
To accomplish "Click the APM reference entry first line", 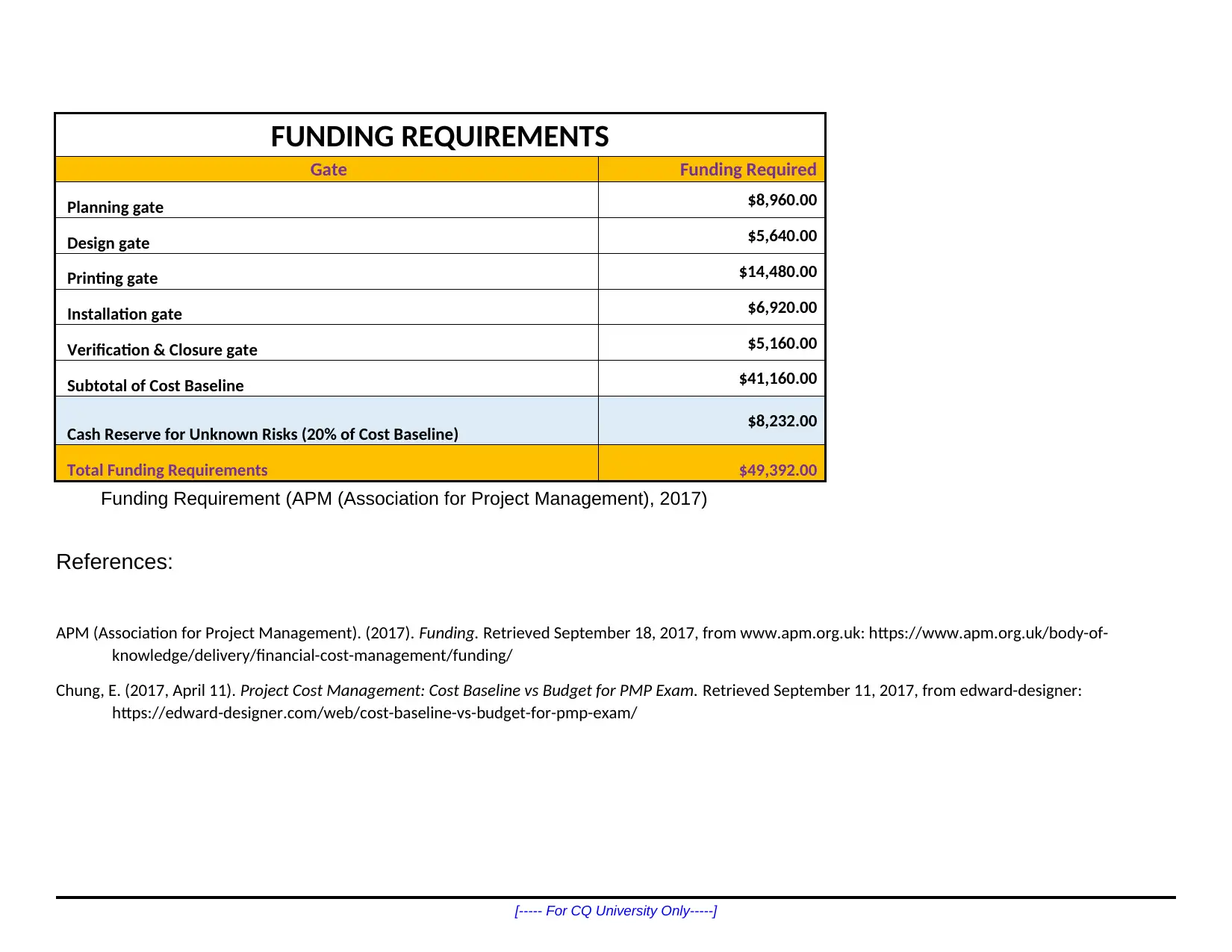I will pos(582,633).
